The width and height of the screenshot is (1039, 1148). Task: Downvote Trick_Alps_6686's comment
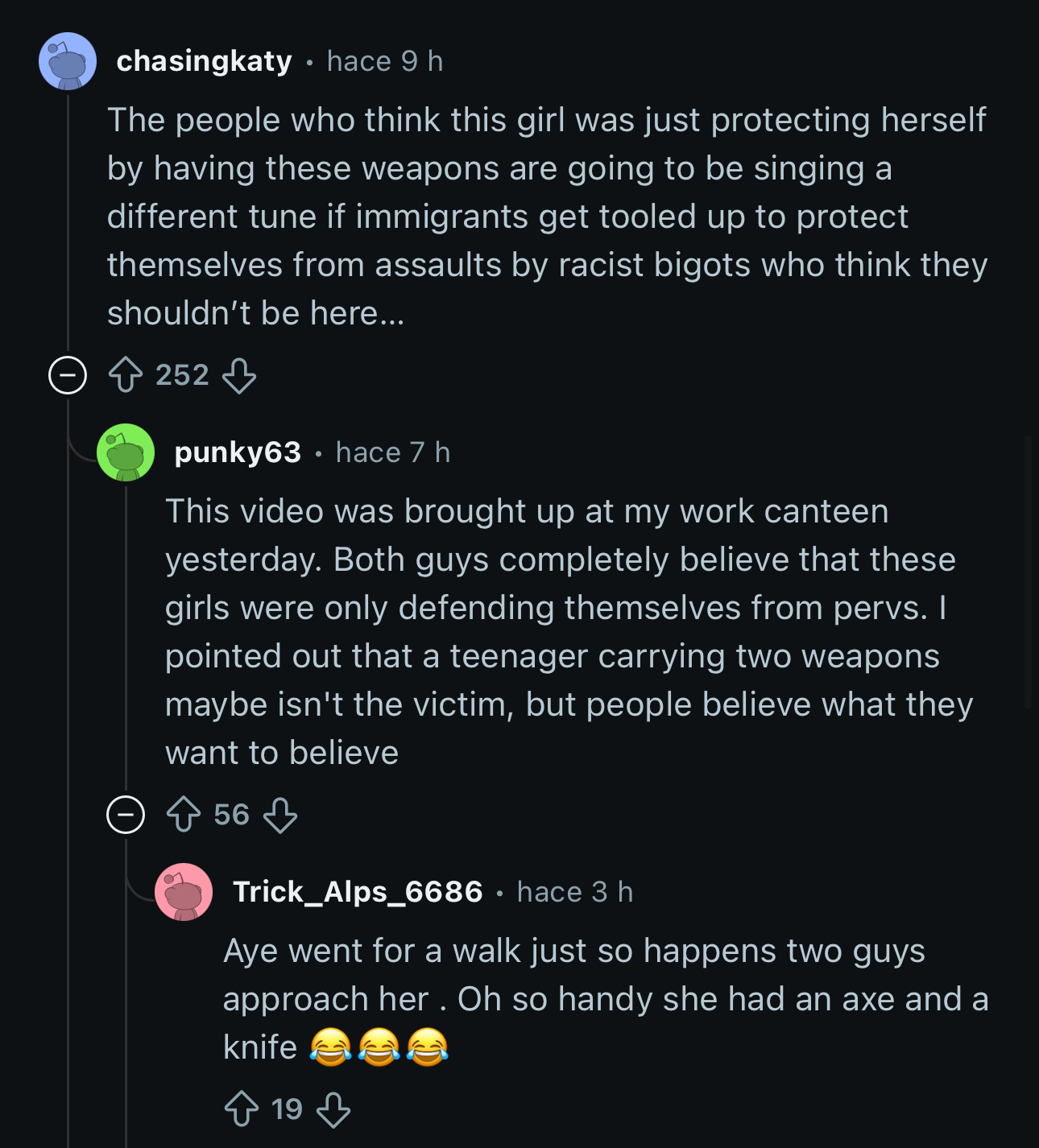333,1109
